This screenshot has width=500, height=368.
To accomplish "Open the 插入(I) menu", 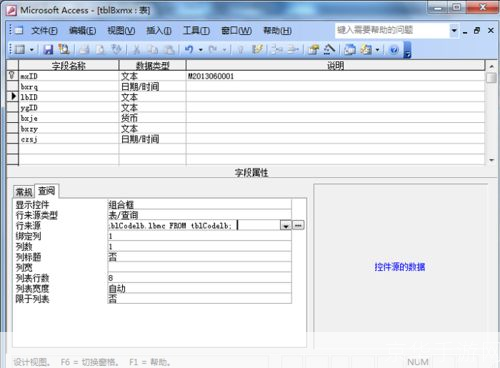I will pos(159,31).
